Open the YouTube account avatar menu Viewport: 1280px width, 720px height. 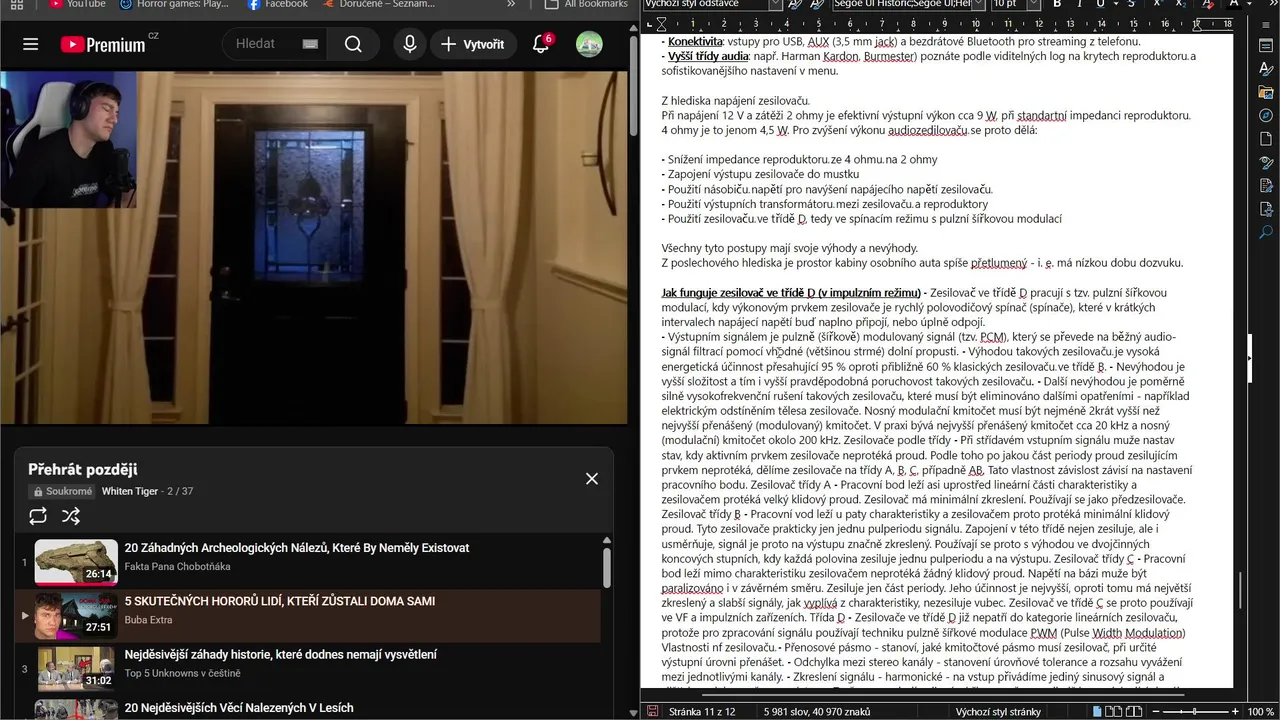tap(589, 44)
